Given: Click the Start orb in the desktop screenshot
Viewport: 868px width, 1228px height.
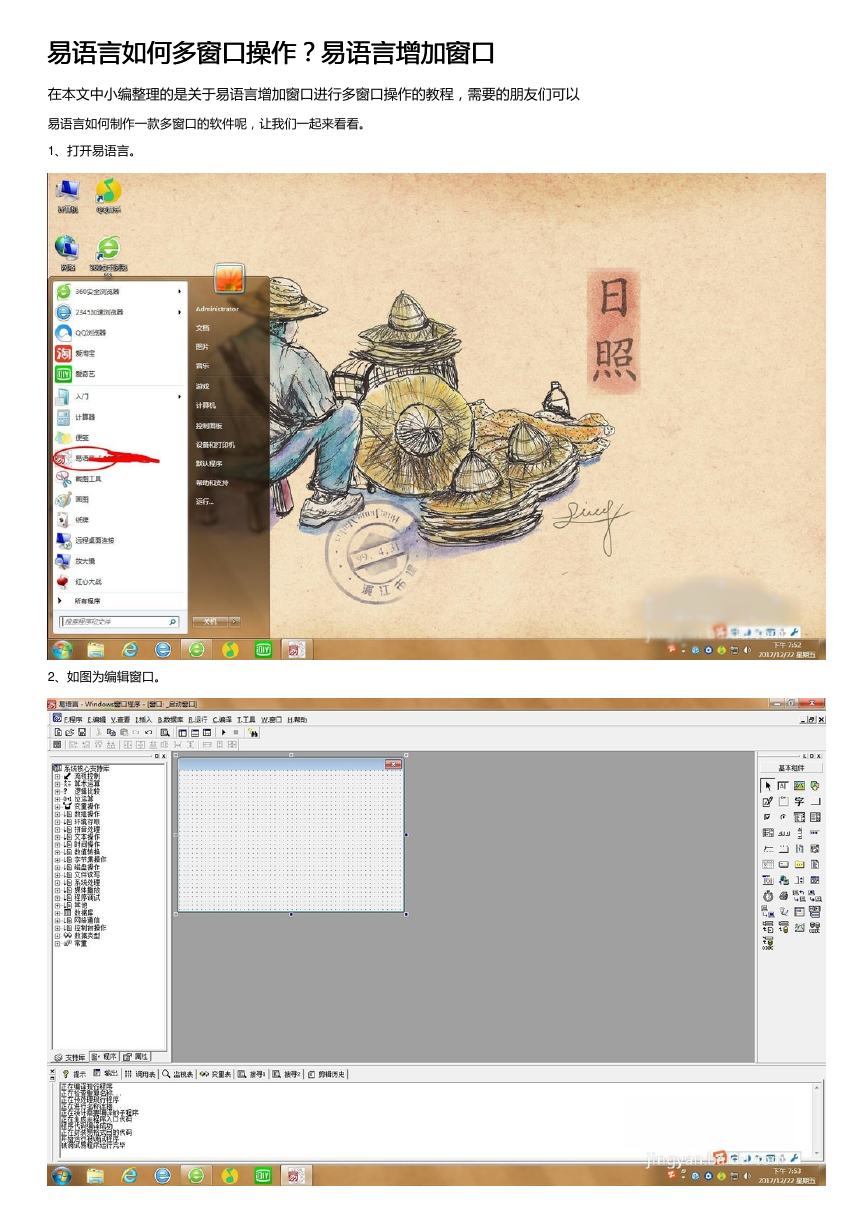Looking at the screenshot, I should pos(63,649).
